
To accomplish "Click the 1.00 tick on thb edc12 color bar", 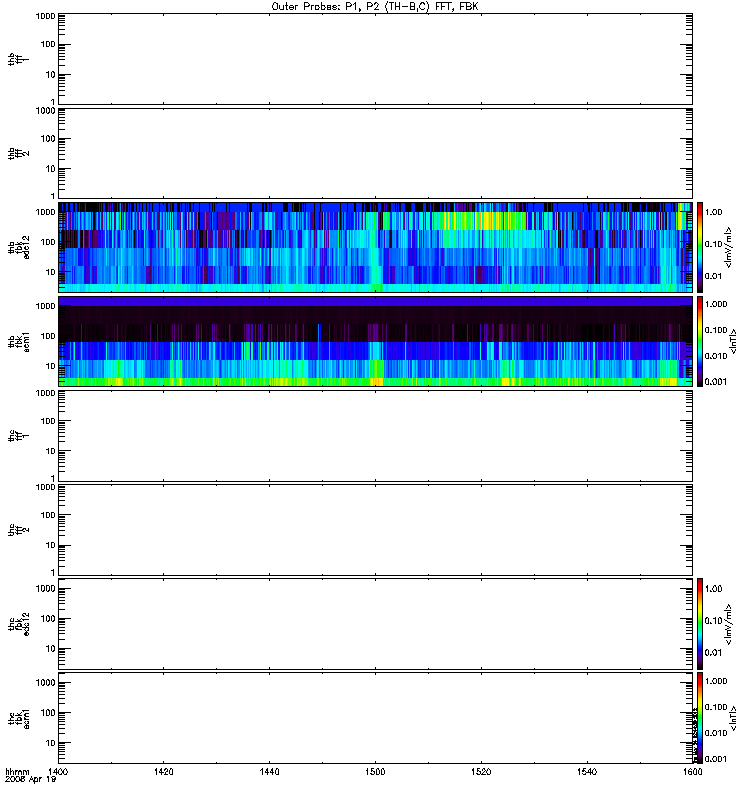I will pyautogui.click(x=714, y=212).
